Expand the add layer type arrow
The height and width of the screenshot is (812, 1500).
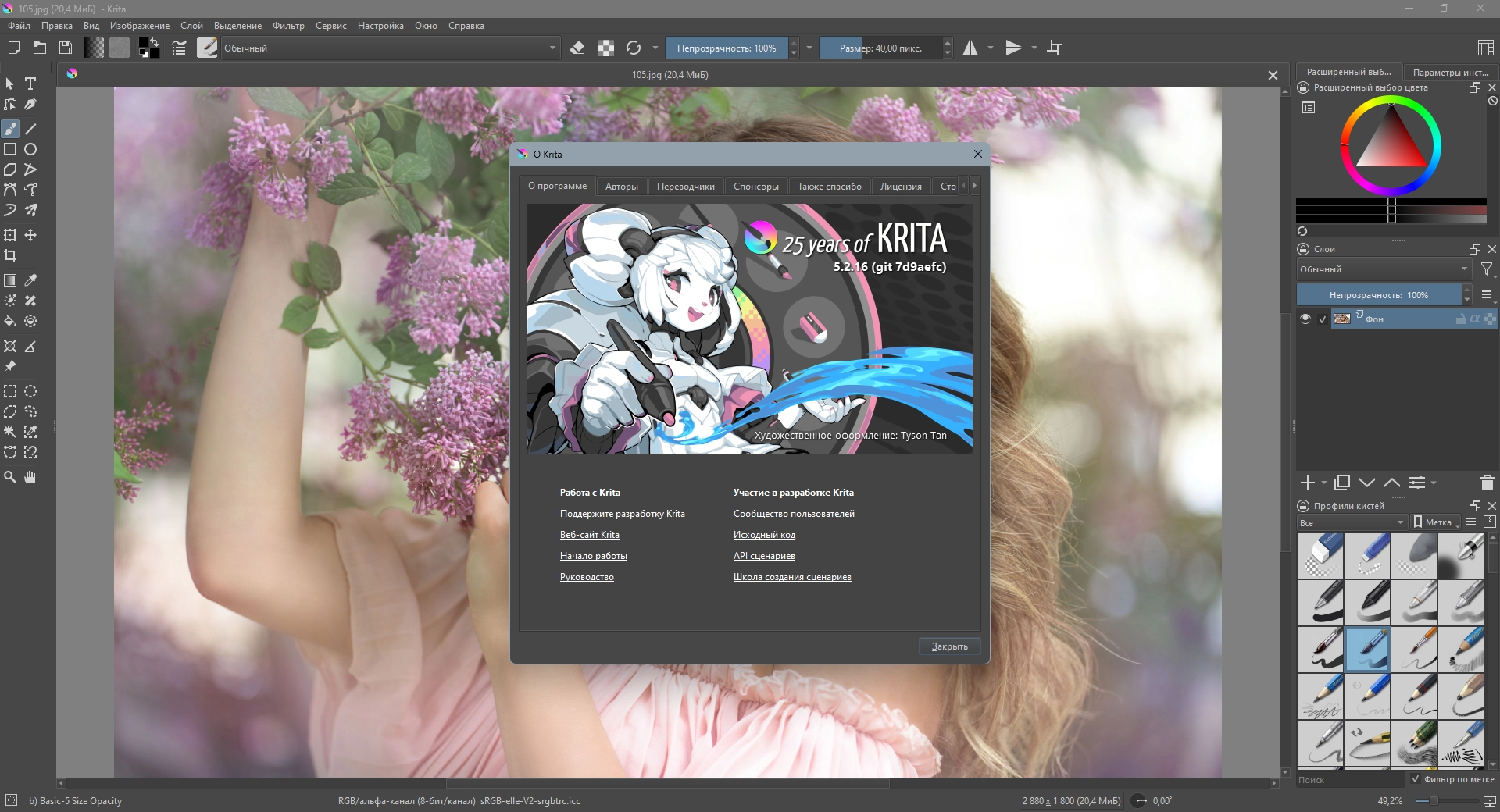tap(1324, 483)
